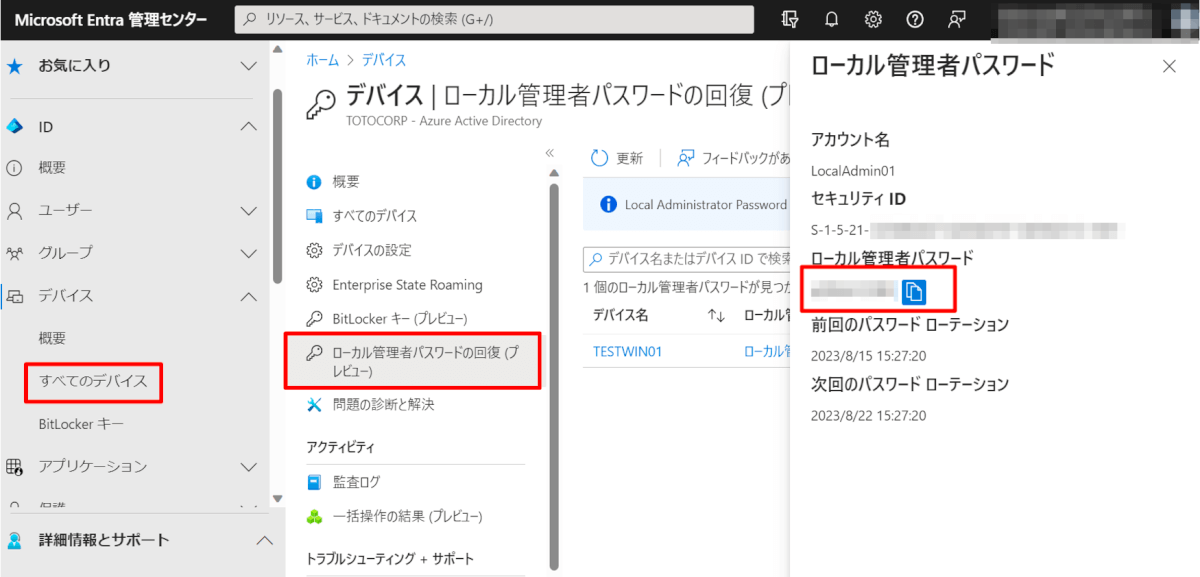This screenshot has width=1200, height=577.
Task: Focus the global resource search box
Action: click(494, 19)
